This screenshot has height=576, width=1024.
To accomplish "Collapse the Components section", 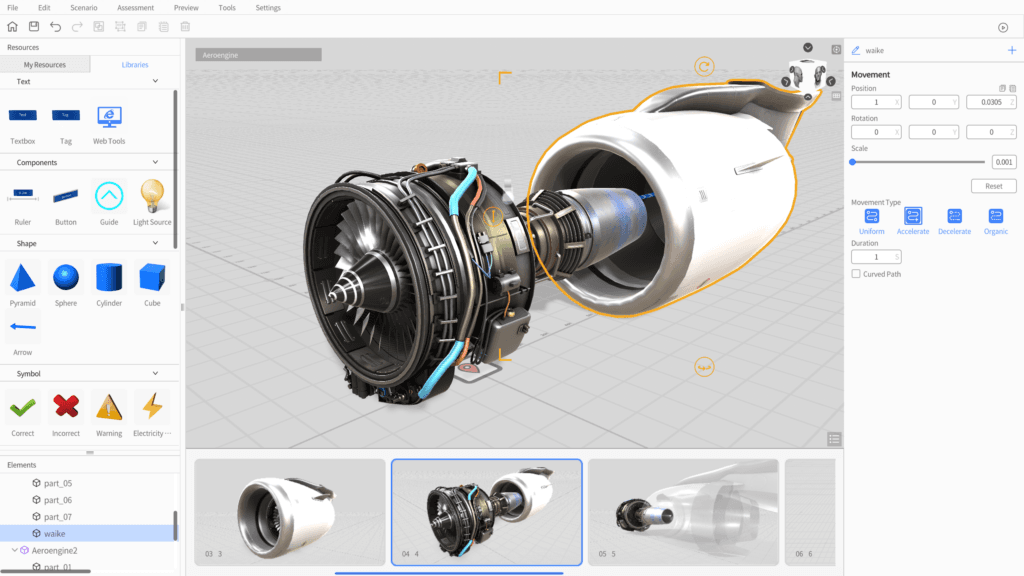I will (x=155, y=162).
